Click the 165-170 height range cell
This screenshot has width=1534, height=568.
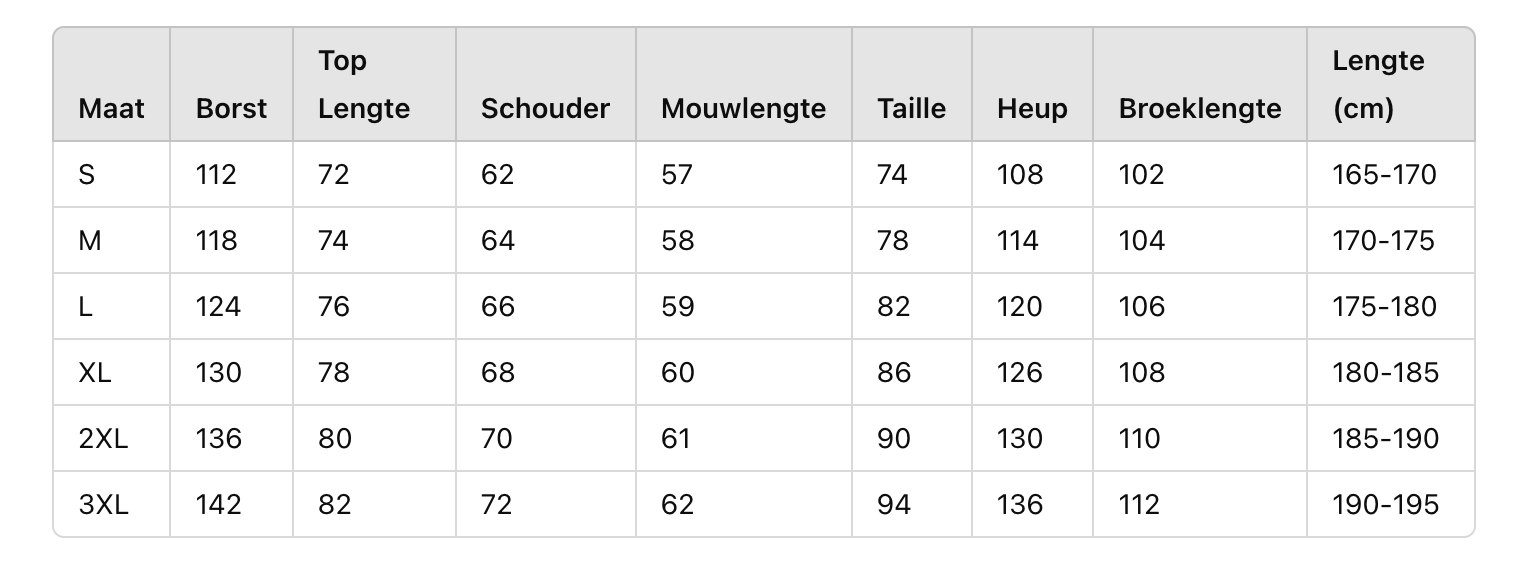pos(1384,174)
